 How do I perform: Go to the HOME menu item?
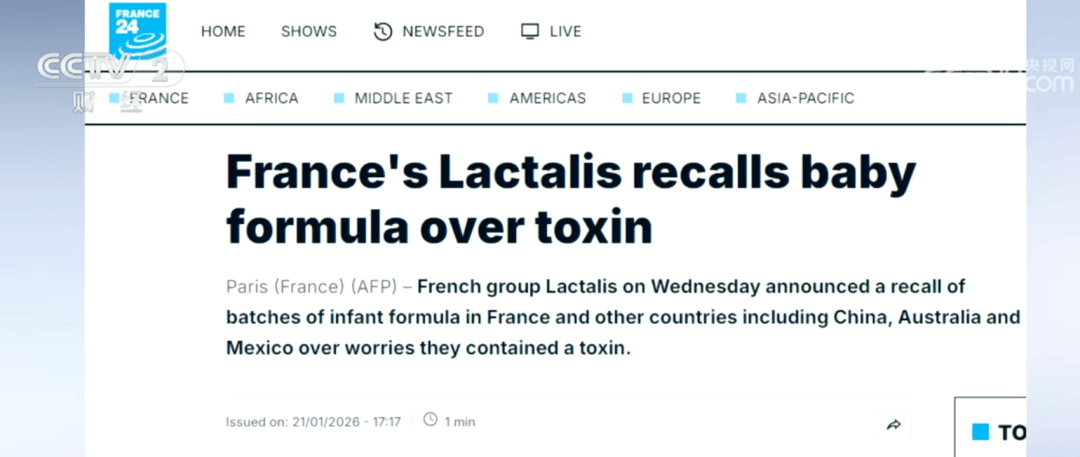[223, 32]
